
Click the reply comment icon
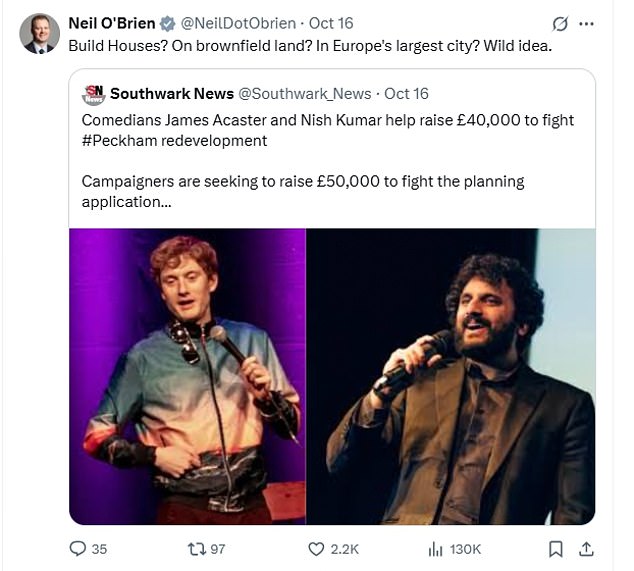[77, 549]
